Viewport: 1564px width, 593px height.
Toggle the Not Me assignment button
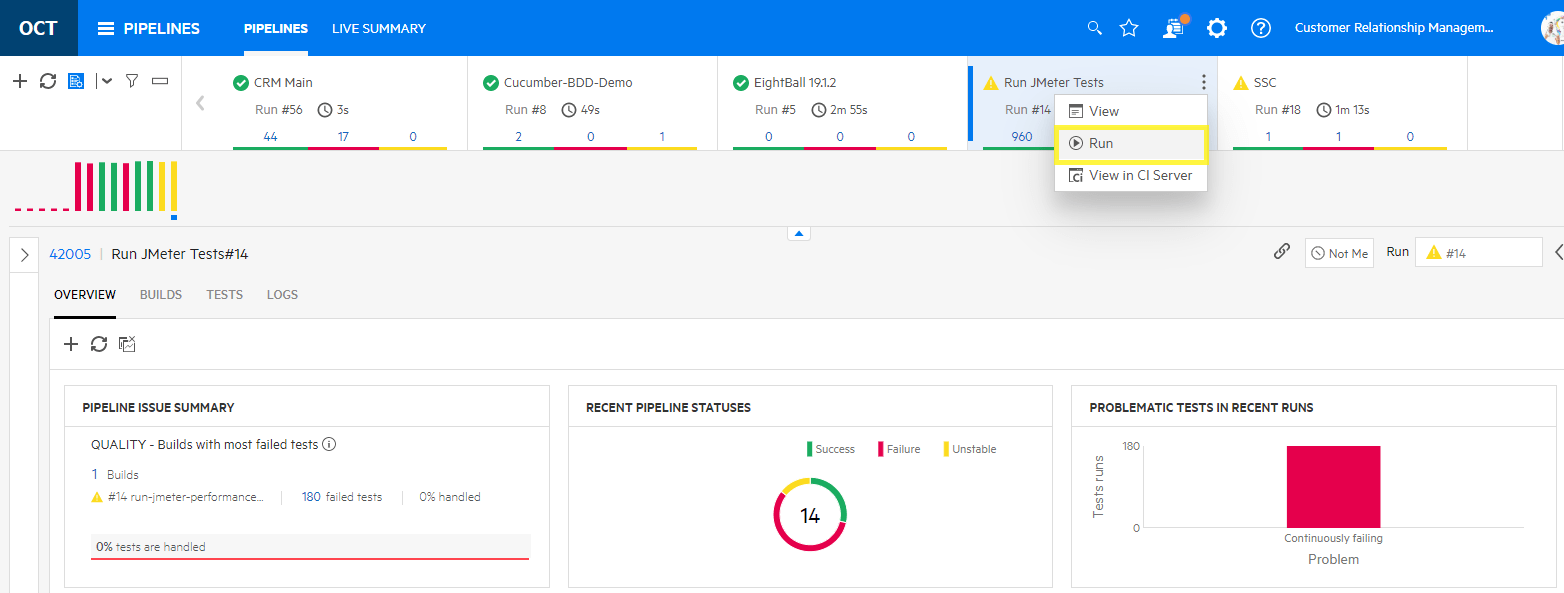tap(1338, 253)
